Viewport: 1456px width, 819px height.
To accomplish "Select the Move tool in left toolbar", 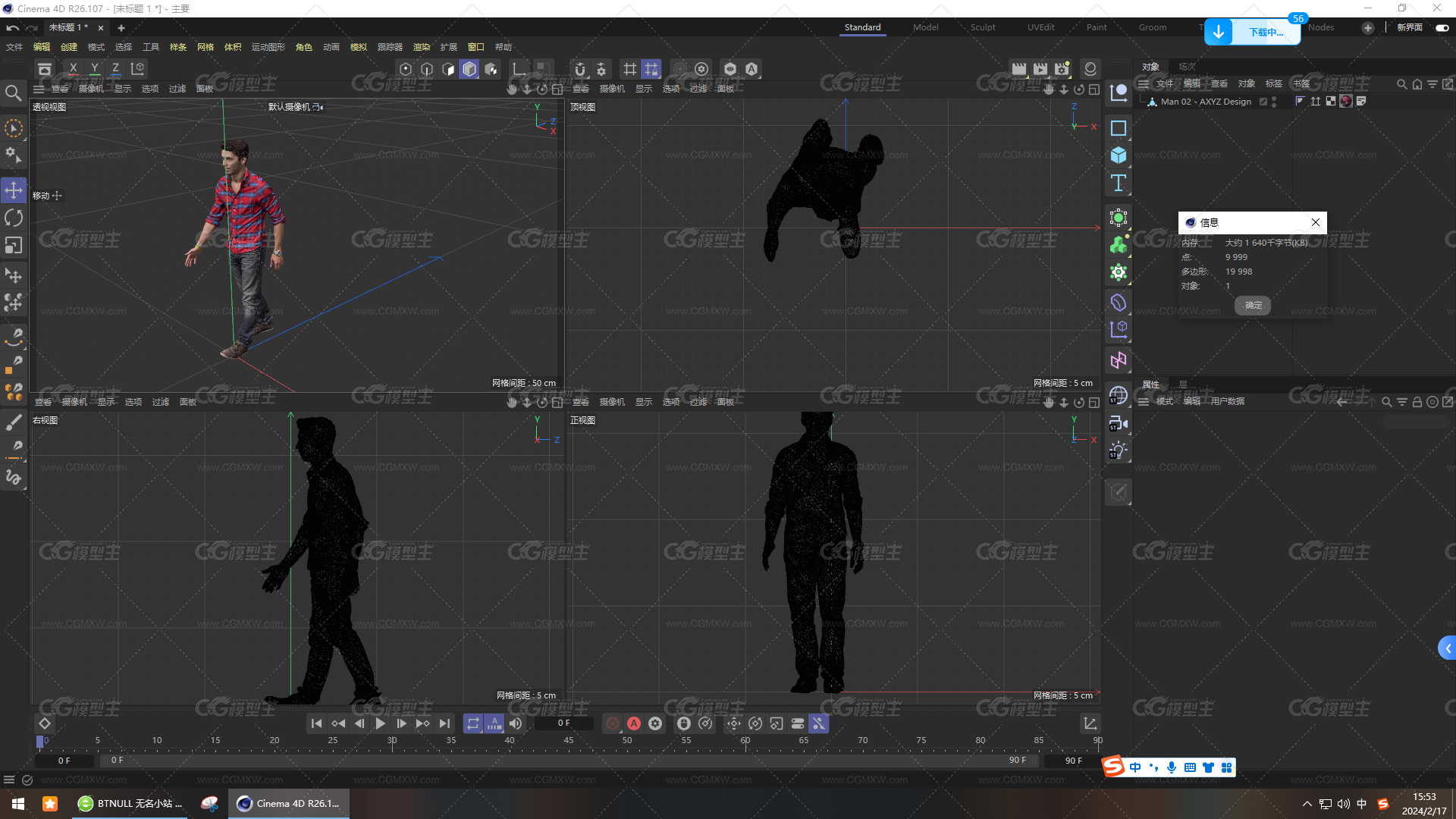I will 14,190.
